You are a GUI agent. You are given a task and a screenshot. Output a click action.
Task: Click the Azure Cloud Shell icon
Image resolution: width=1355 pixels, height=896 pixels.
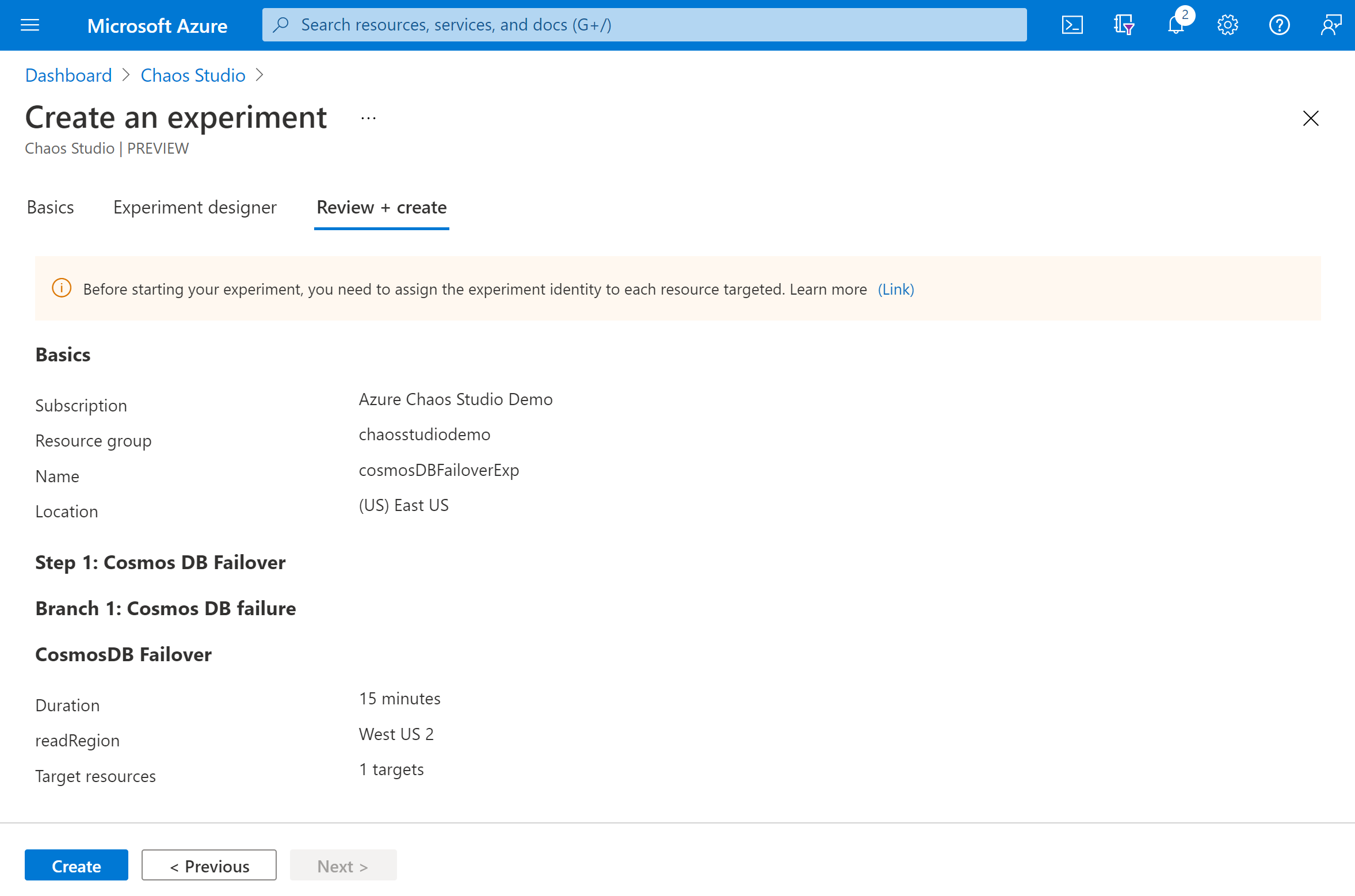(x=1075, y=24)
